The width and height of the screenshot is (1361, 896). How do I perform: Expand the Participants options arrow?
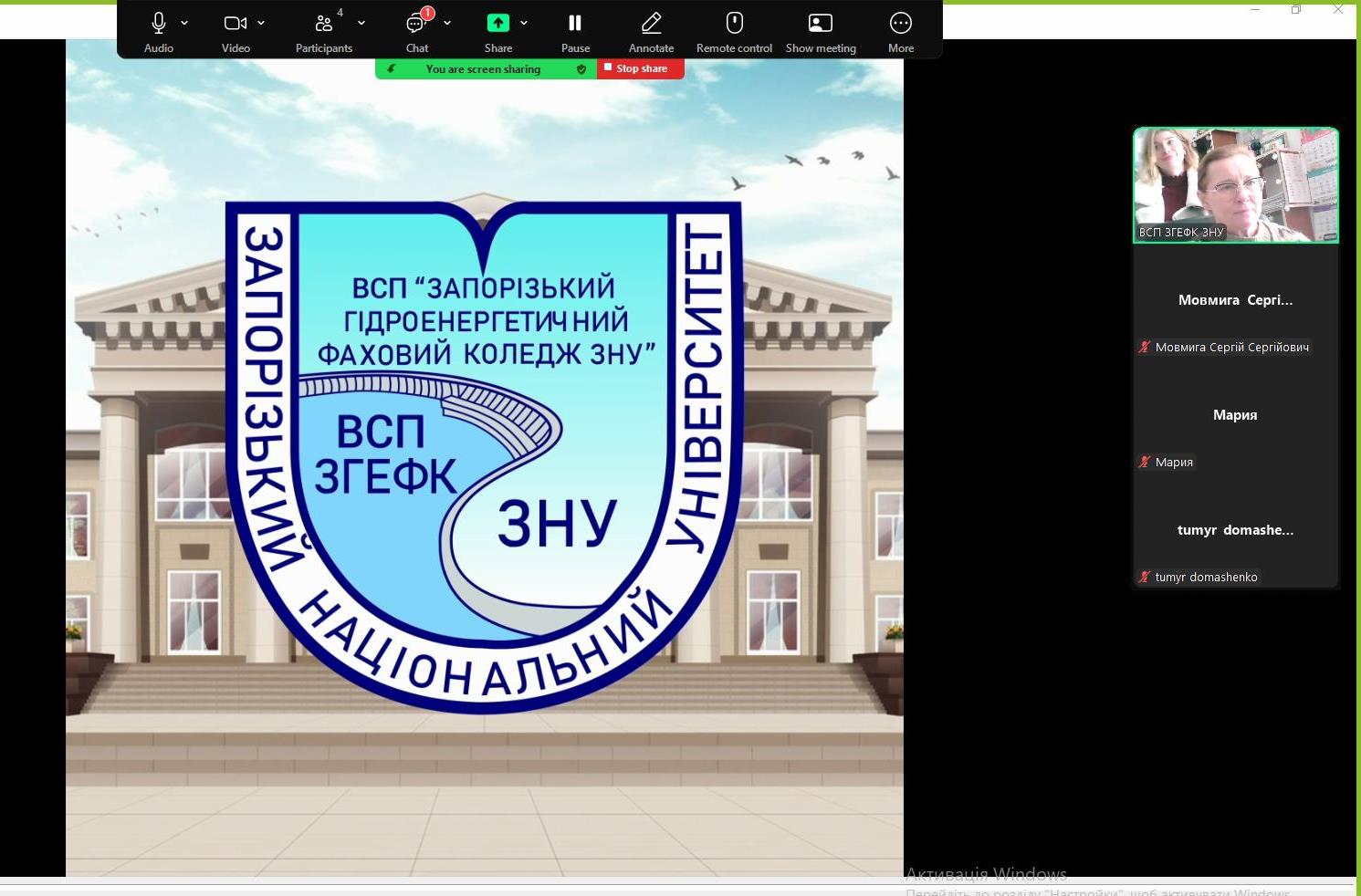tap(361, 23)
